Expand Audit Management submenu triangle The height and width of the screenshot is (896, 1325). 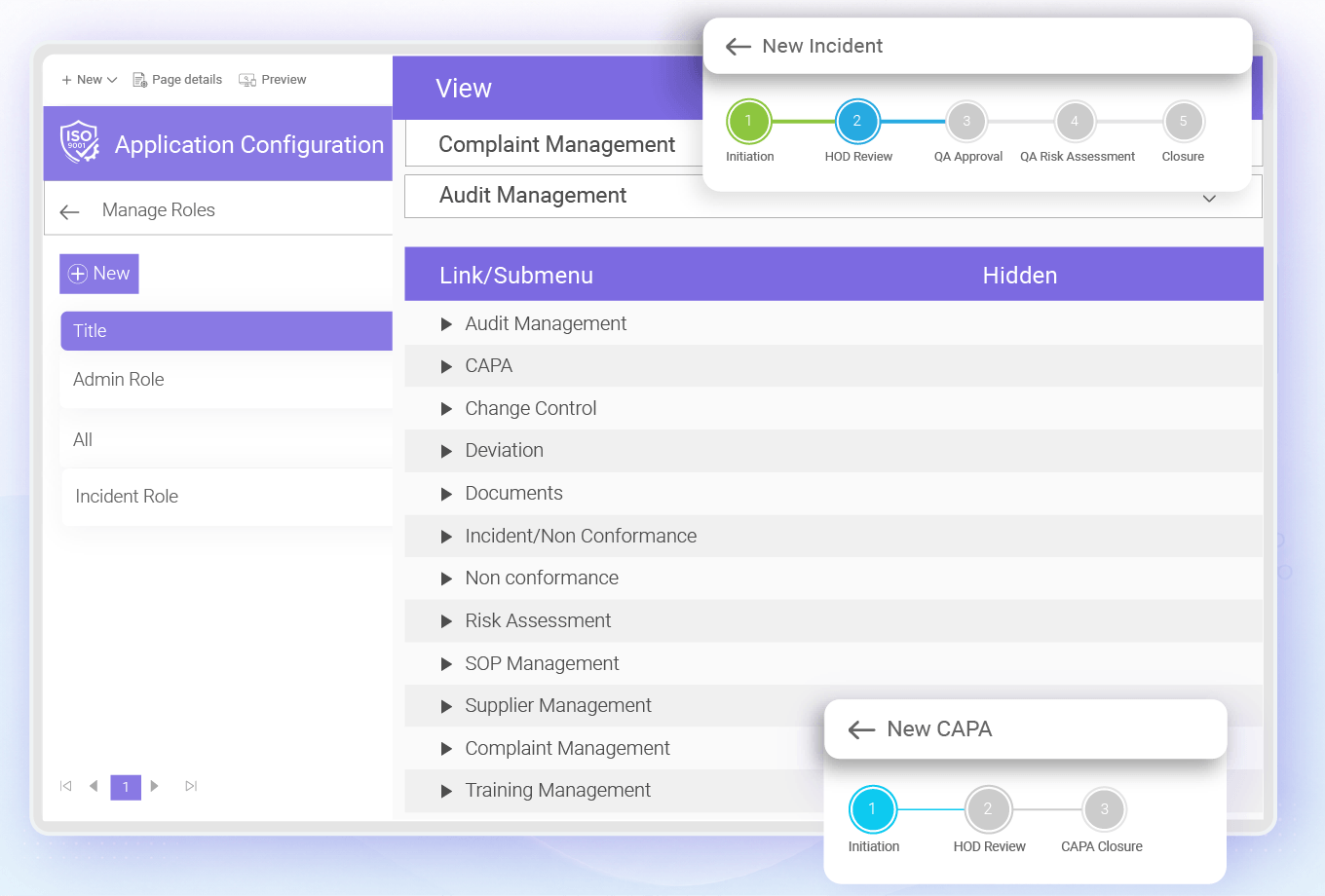(x=446, y=324)
